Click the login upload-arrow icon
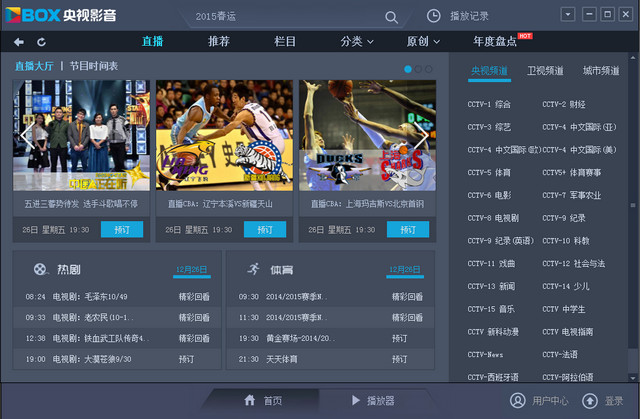This screenshot has width=640, height=419. (589, 401)
